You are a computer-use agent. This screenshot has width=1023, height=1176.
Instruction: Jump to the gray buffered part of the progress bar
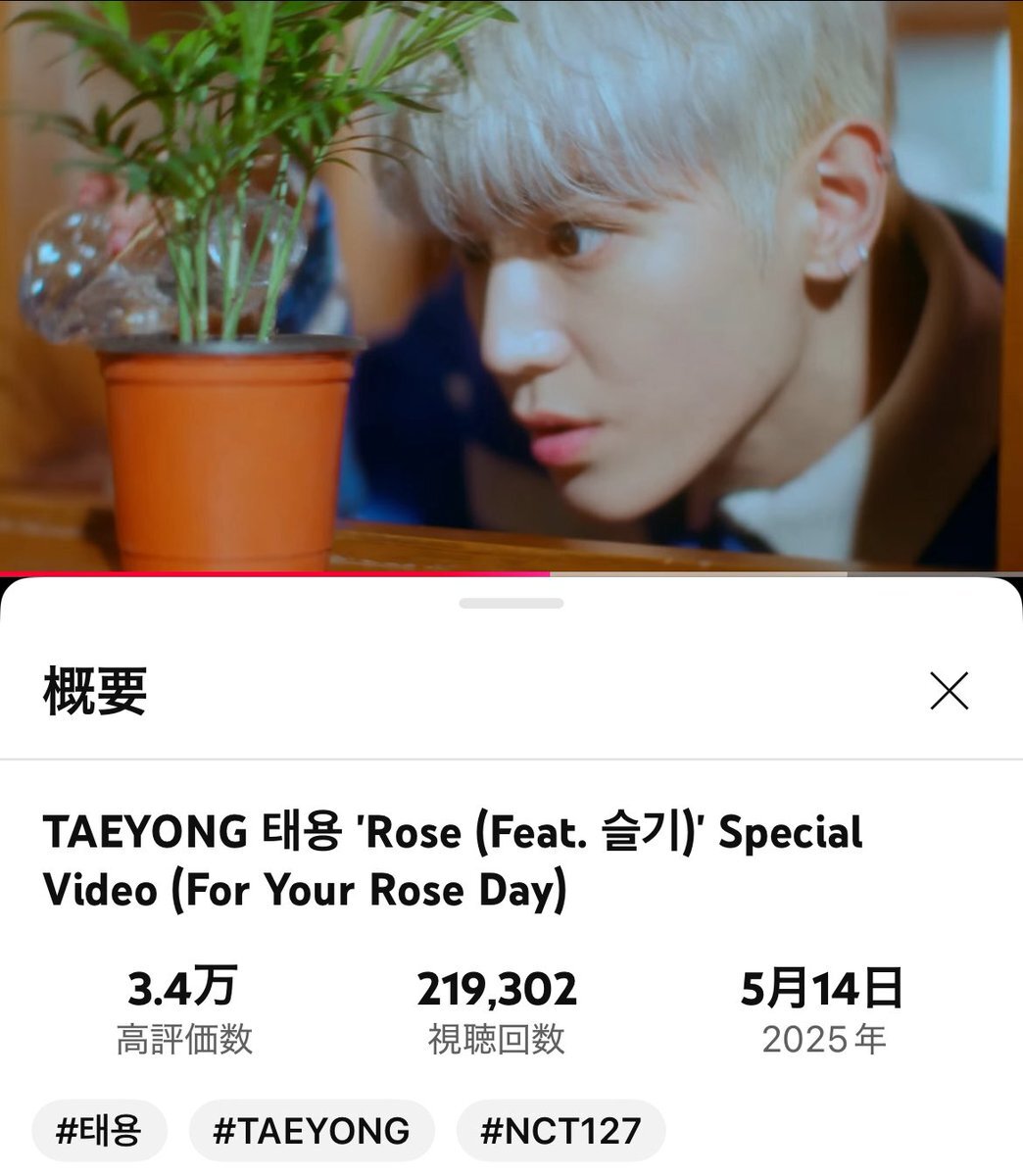(698, 573)
